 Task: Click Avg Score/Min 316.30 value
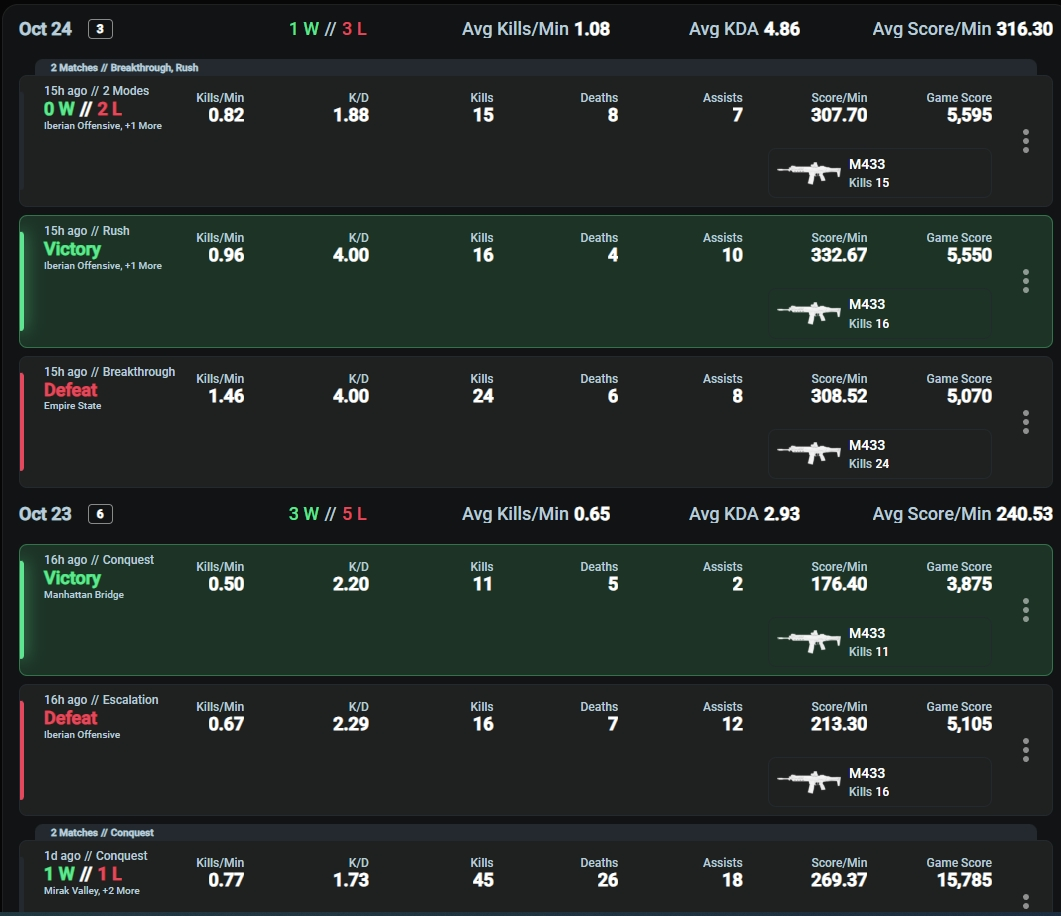(1024, 29)
